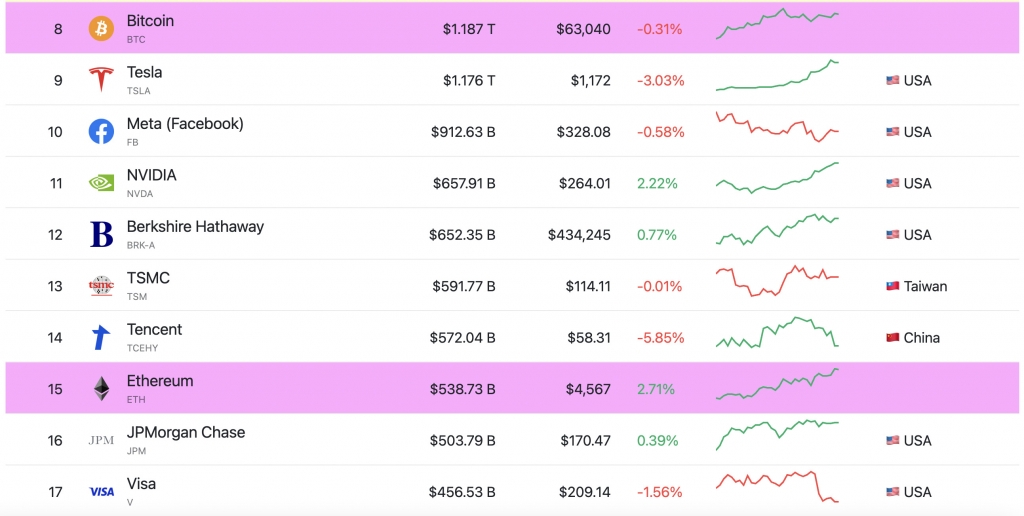Click the Berkshire Hathaway B logo
This screenshot has width=1024, height=516.
point(101,234)
